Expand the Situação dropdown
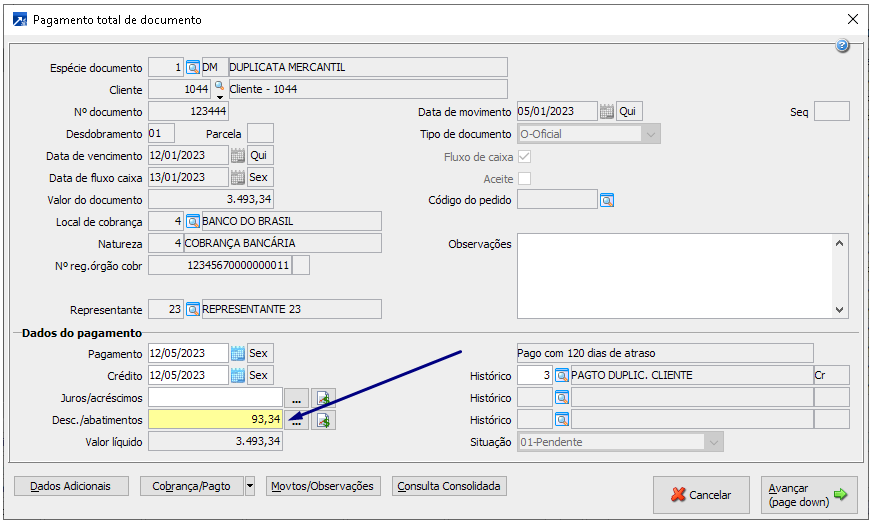This screenshot has width=872, height=523. [713, 442]
